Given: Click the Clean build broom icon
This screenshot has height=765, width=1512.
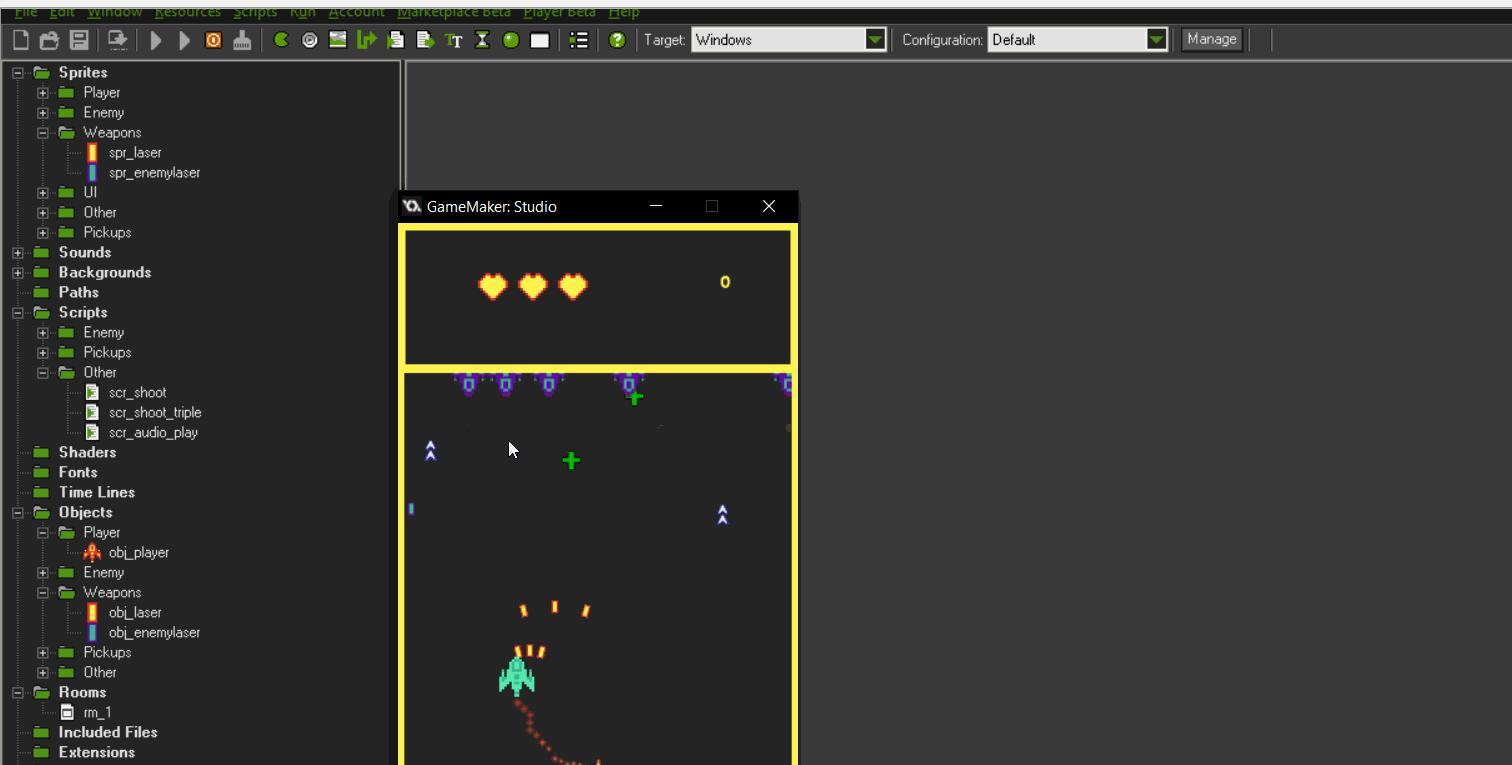Looking at the screenshot, I should 242,40.
